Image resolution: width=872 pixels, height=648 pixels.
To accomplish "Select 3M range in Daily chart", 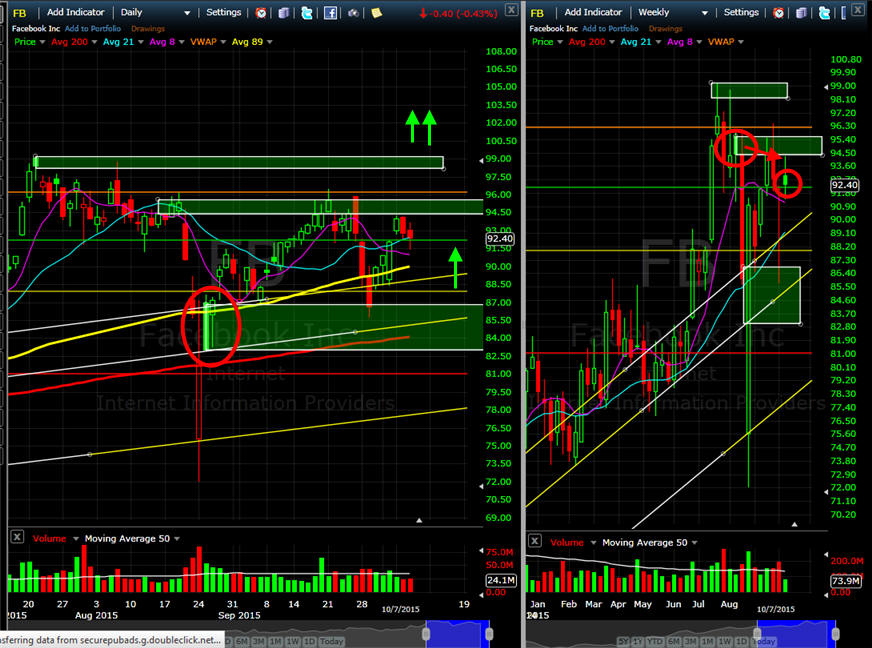I will click(259, 641).
